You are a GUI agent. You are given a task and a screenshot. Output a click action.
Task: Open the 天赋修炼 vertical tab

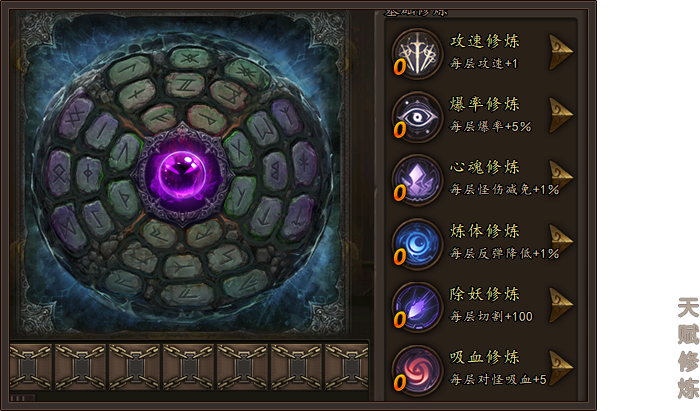pyautogui.click(x=688, y=348)
